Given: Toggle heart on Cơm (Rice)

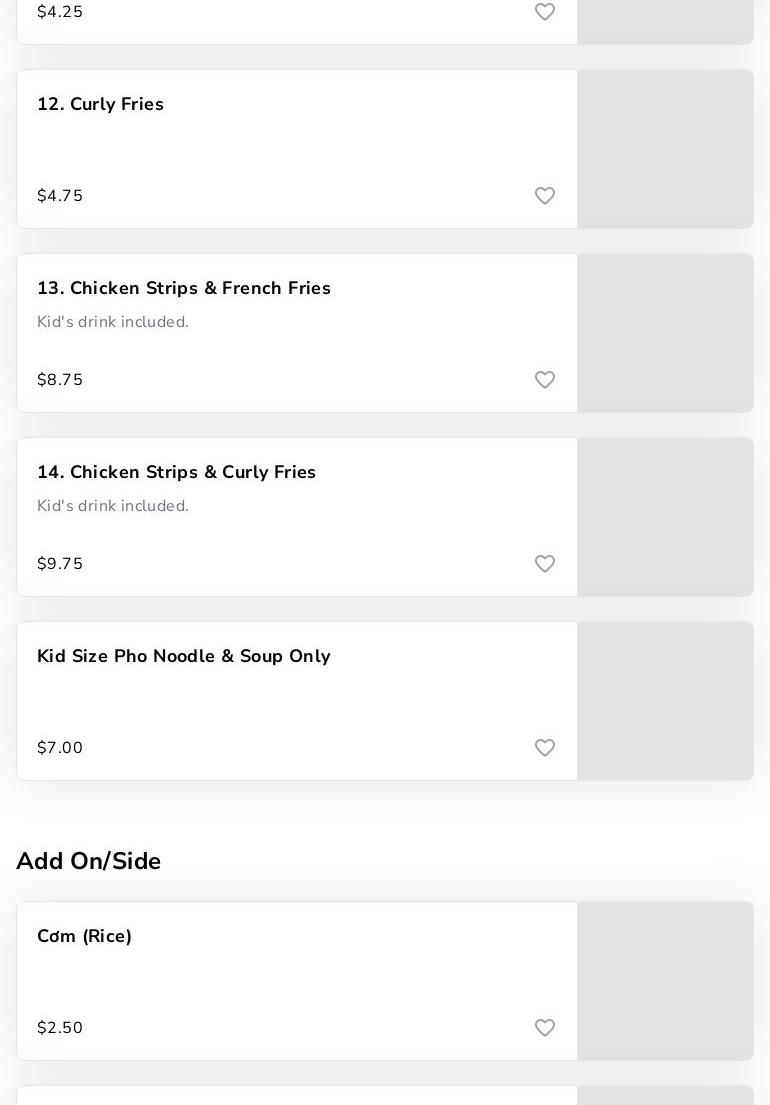Looking at the screenshot, I should coord(545,1028).
